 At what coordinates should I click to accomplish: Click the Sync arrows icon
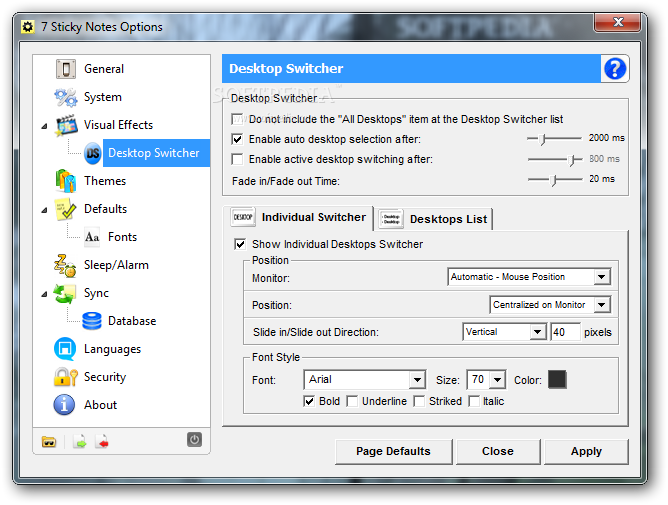pos(65,294)
